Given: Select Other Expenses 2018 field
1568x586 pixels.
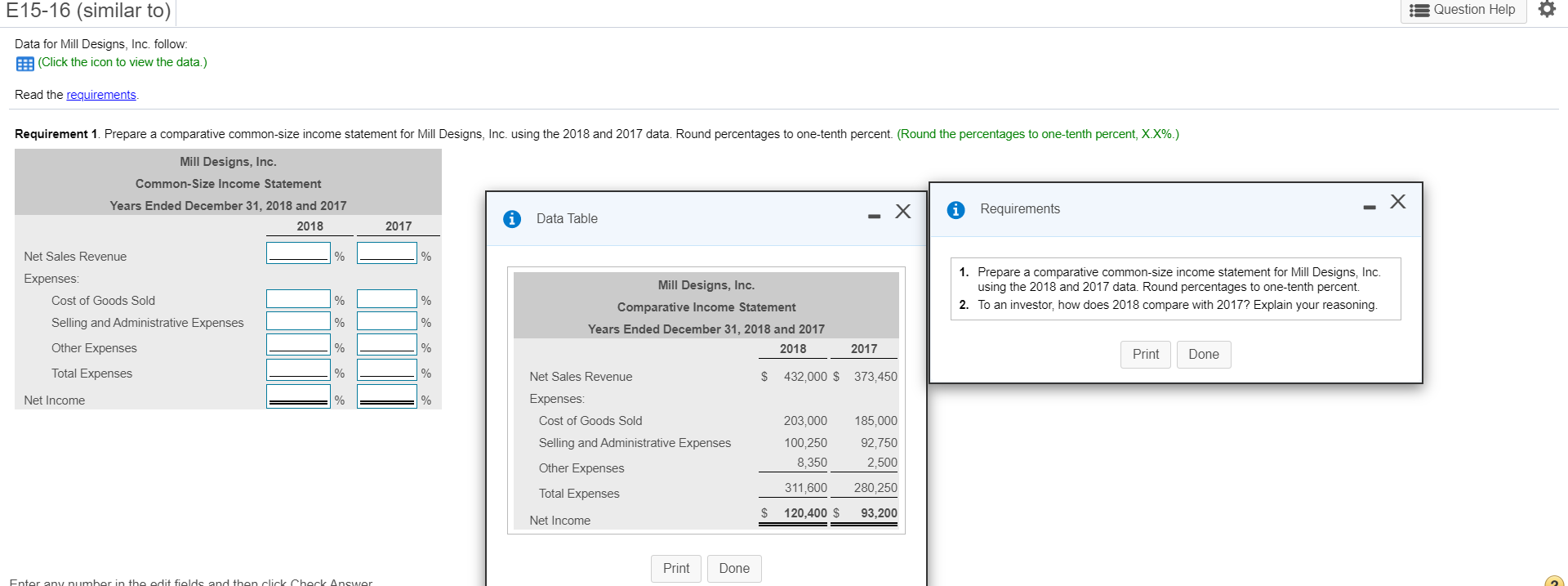Looking at the screenshot, I should [298, 345].
